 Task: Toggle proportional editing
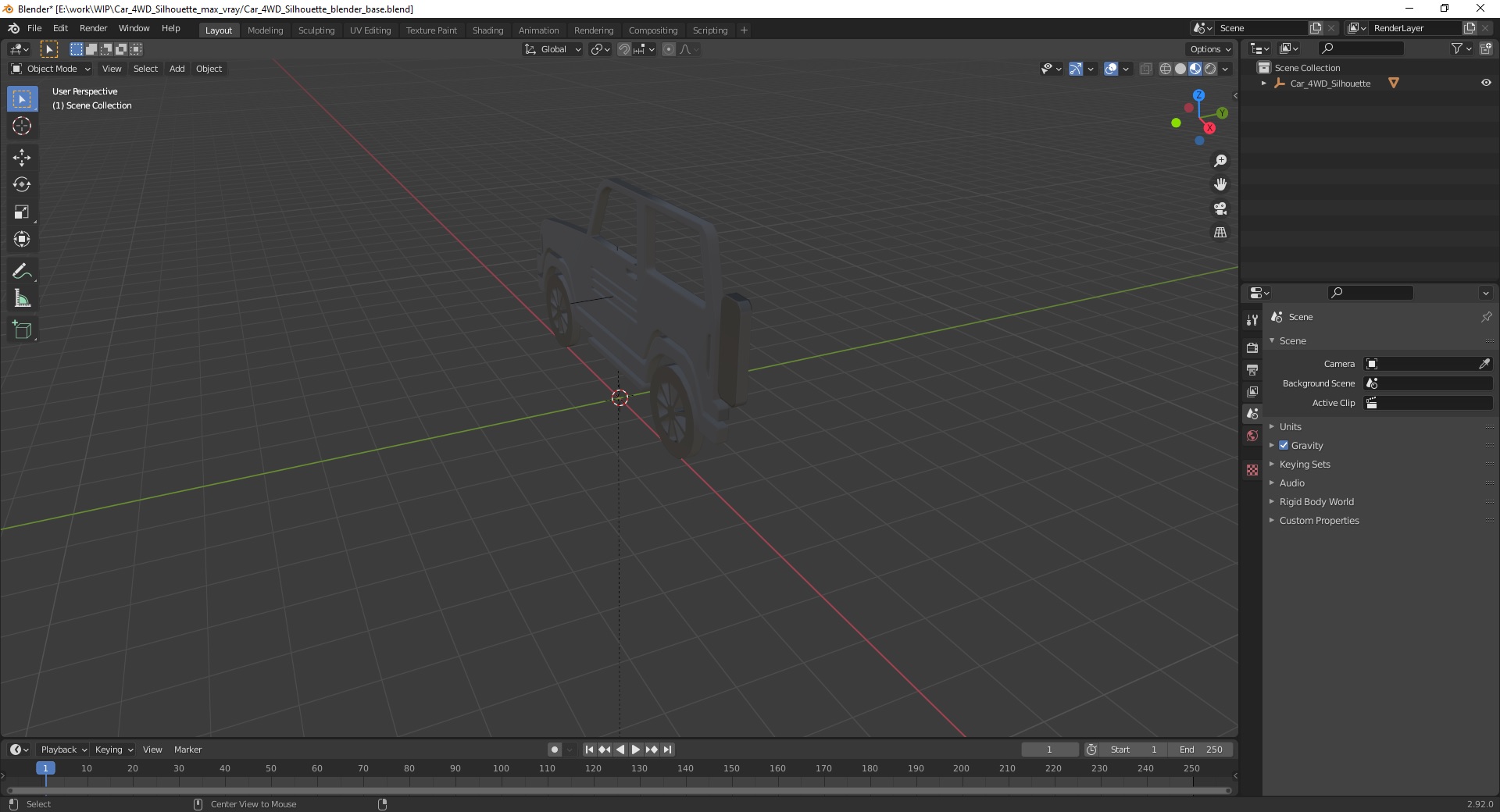click(x=669, y=49)
